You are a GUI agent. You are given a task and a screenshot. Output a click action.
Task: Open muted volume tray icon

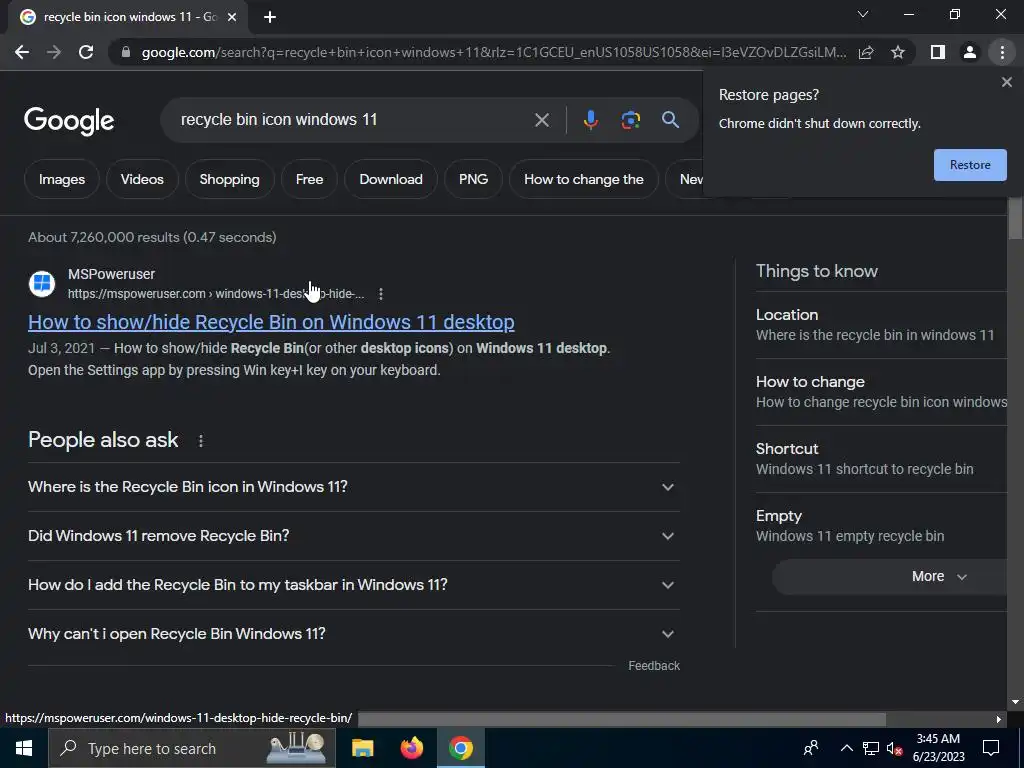click(895, 748)
